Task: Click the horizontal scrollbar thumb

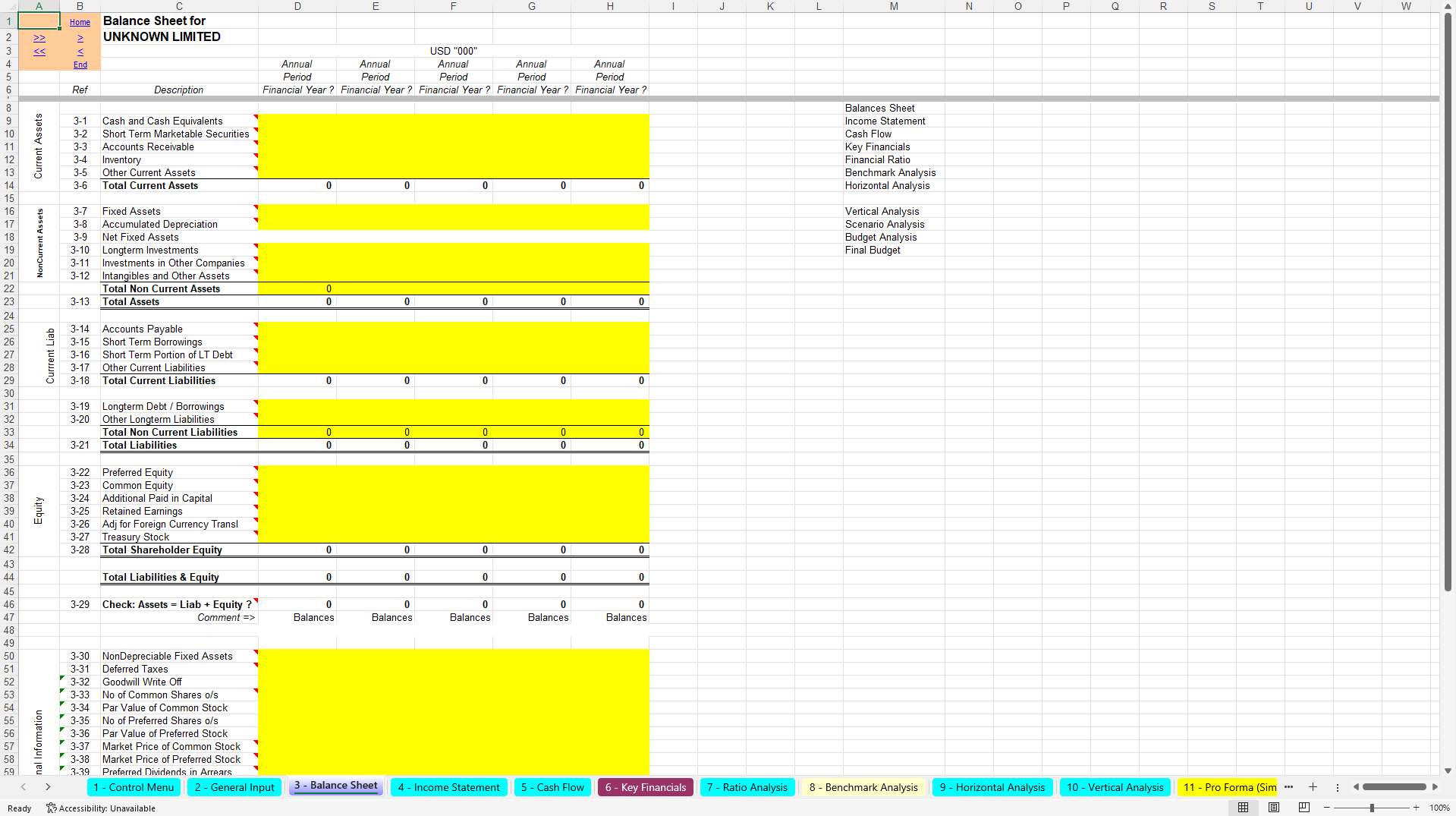Action: tap(1395, 787)
